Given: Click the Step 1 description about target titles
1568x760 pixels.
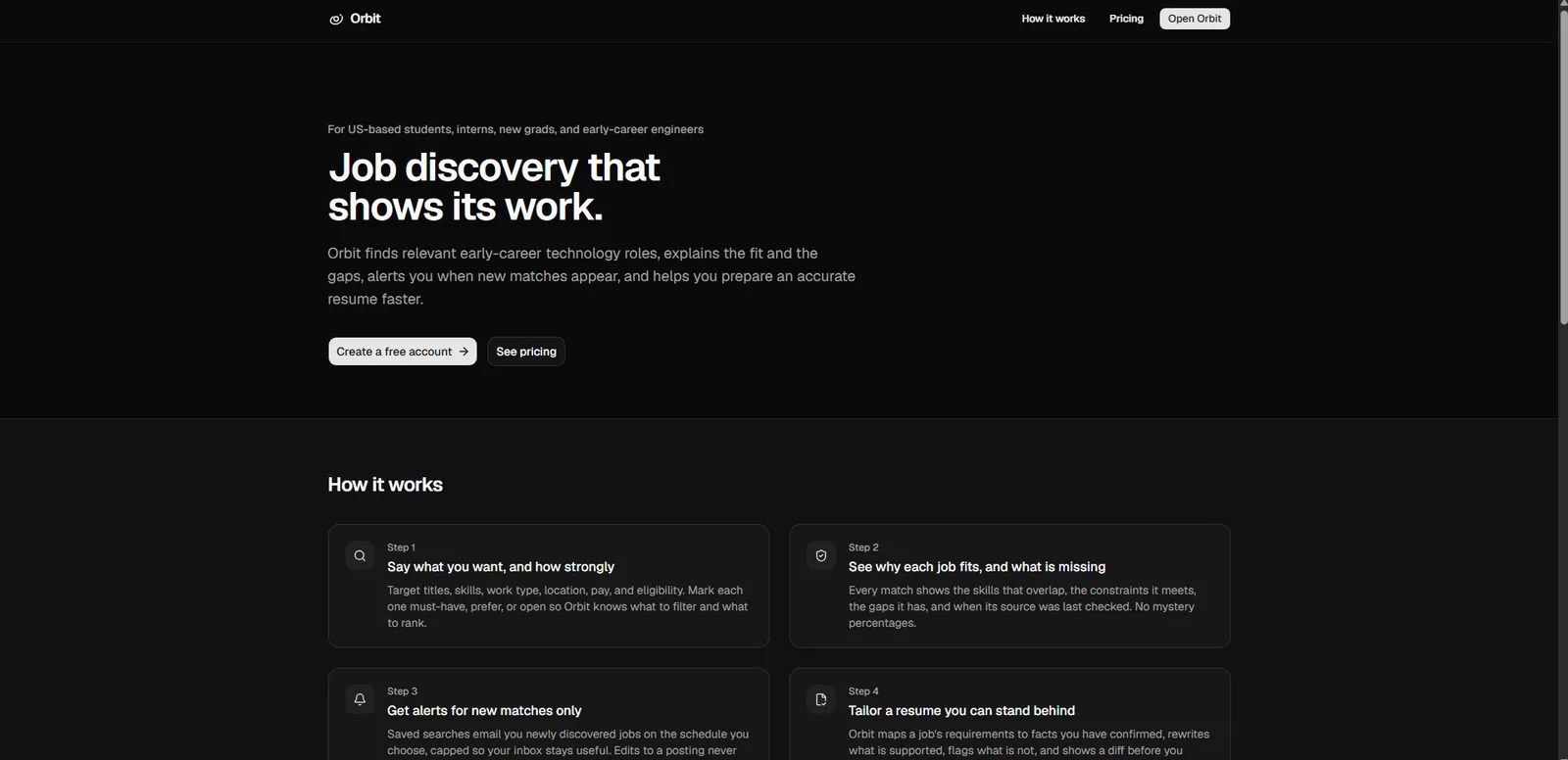Looking at the screenshot, I should [567, 607].
